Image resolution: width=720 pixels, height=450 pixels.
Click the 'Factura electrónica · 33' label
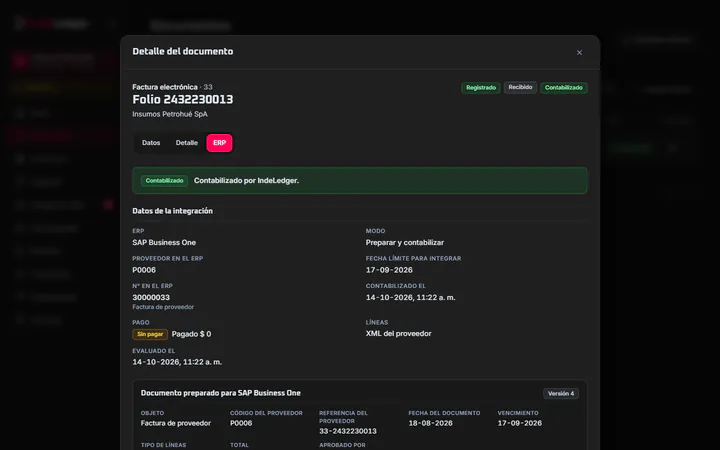[x=172, y=87]
